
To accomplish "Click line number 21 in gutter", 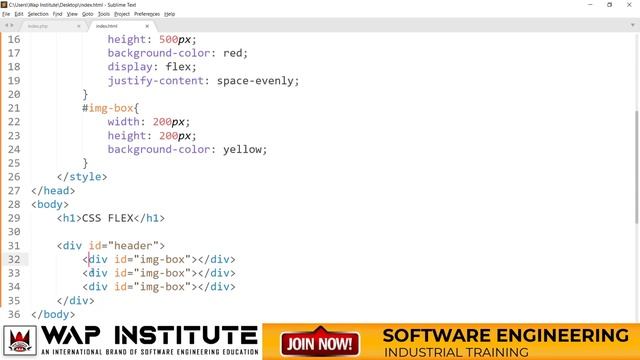I will [x=14, y=108].
